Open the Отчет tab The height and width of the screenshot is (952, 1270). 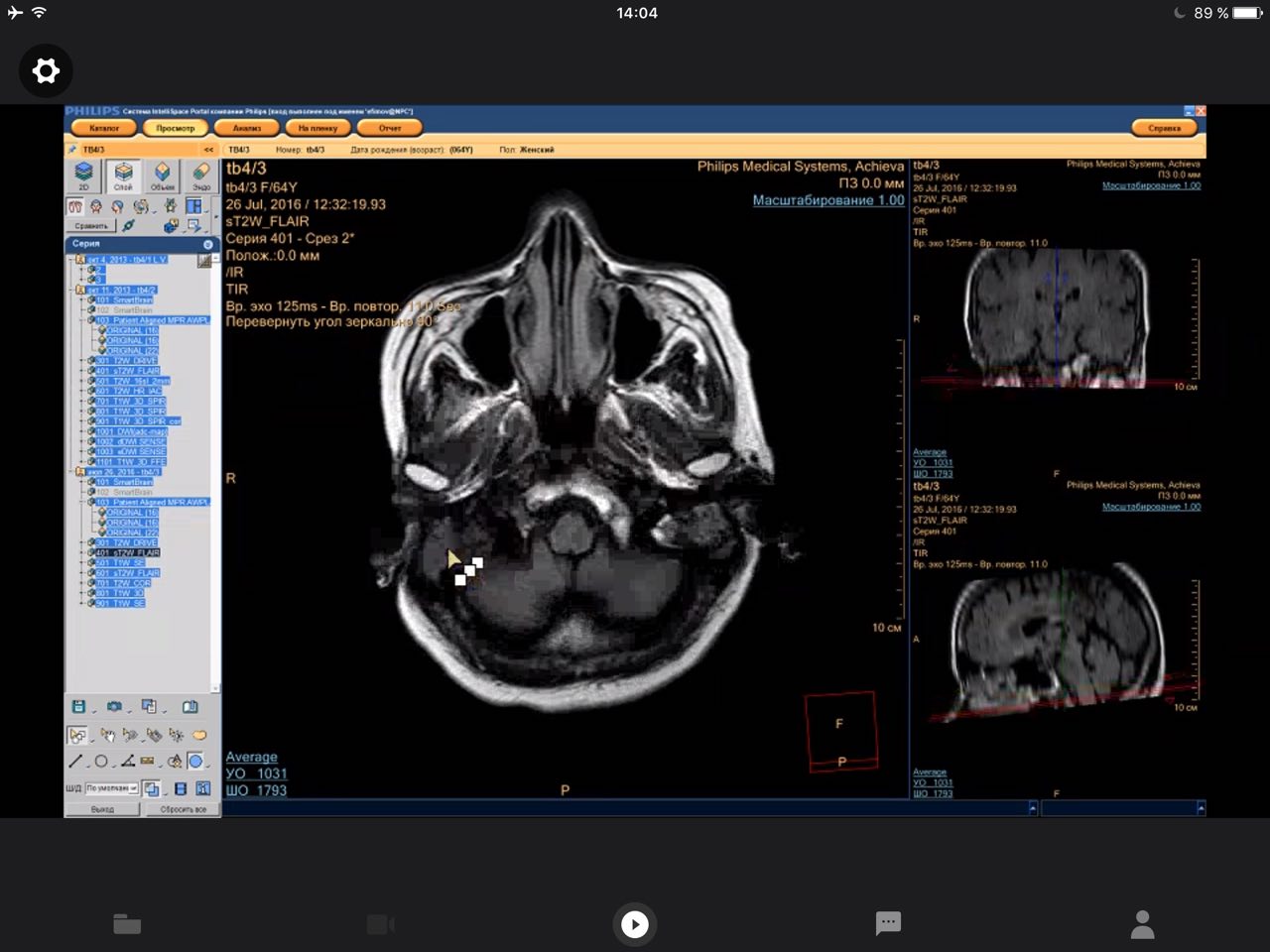click(390, 128)
